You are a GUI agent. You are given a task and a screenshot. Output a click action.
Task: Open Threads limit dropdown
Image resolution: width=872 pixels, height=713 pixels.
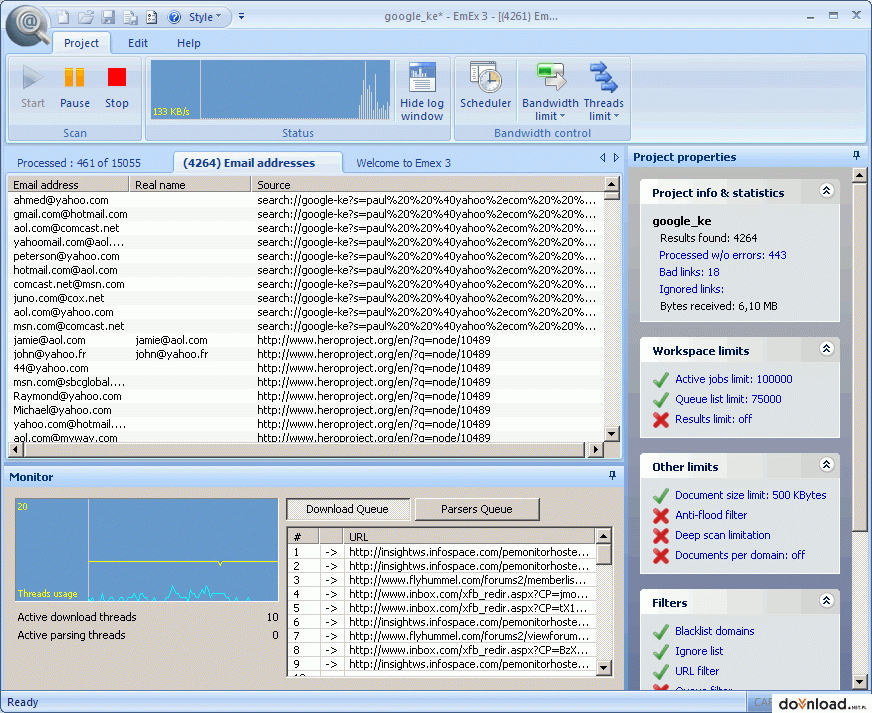tap(603, 92)
